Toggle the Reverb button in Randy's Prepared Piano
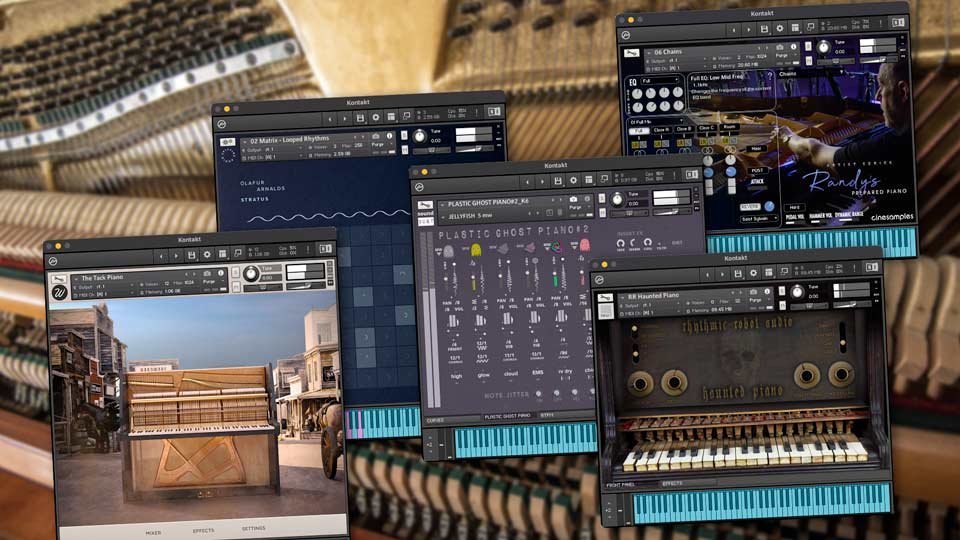This screenshot has width=960, height=540. click(750, 207)
